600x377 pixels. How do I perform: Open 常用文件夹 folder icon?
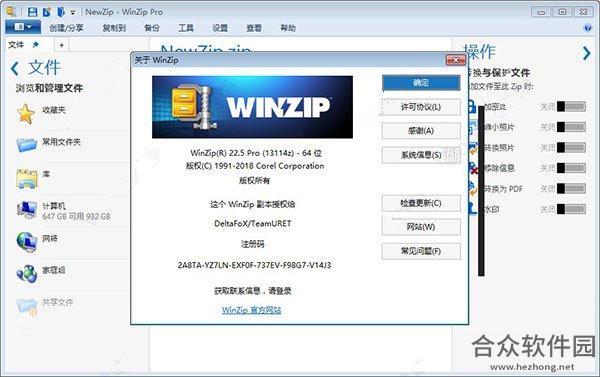[26, 145]
